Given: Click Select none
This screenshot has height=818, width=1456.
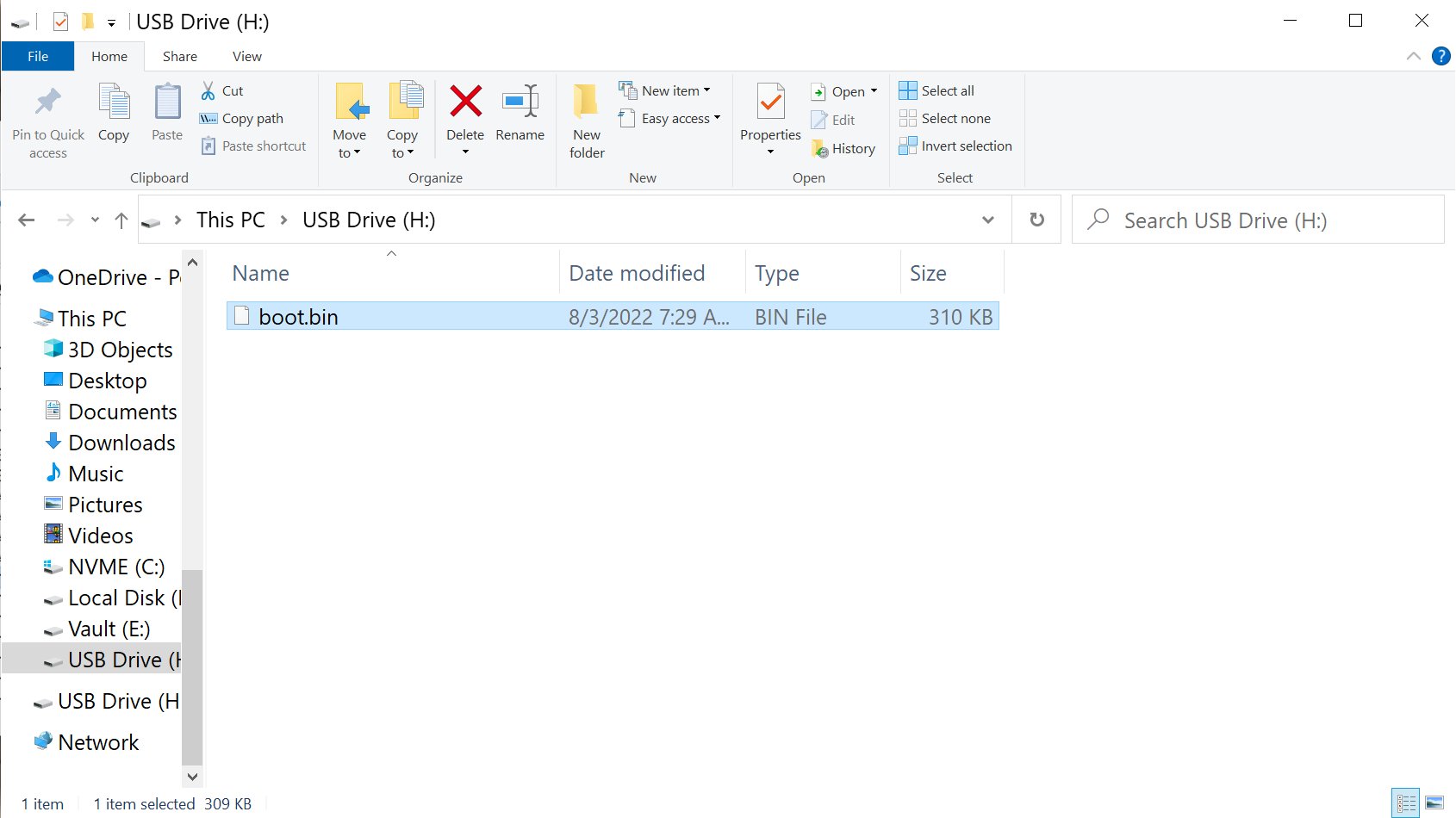Looking at the screenshot, I should click(945, 118).
